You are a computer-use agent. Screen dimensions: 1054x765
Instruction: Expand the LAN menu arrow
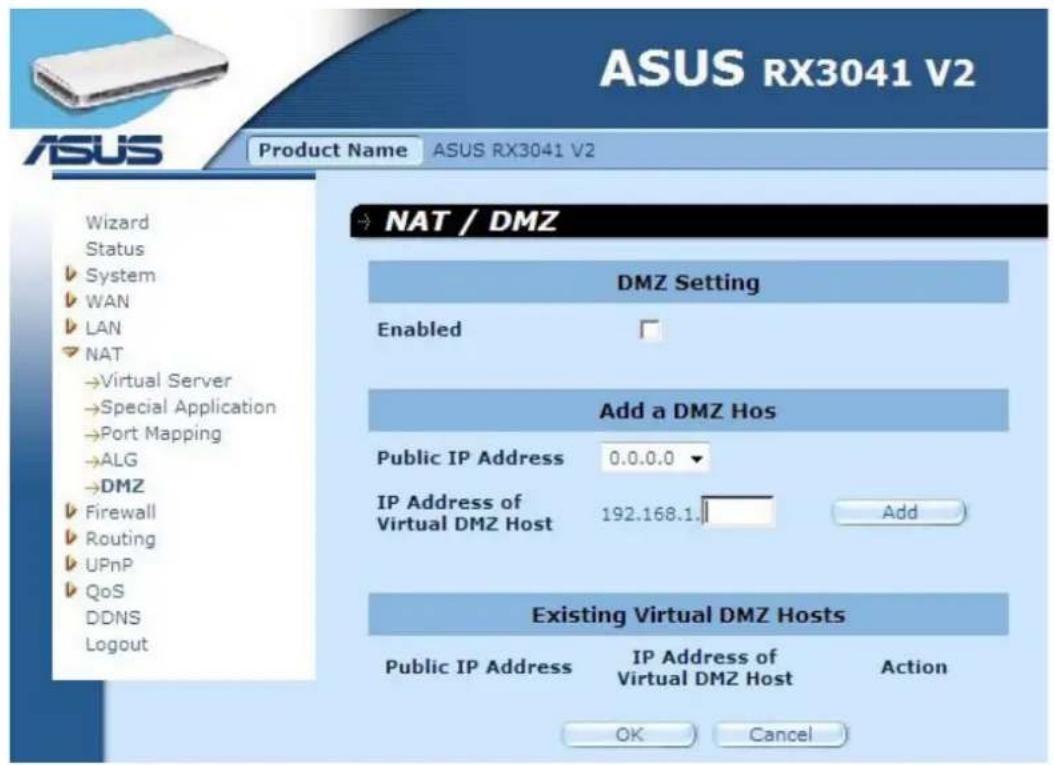pos(71,327)
